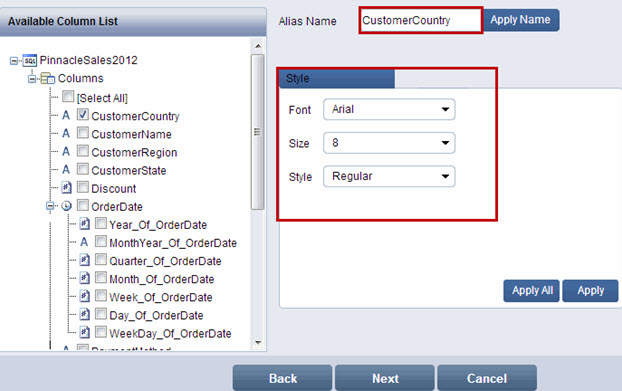Open the Font dropdown showing Arial

tap(389, 109)
